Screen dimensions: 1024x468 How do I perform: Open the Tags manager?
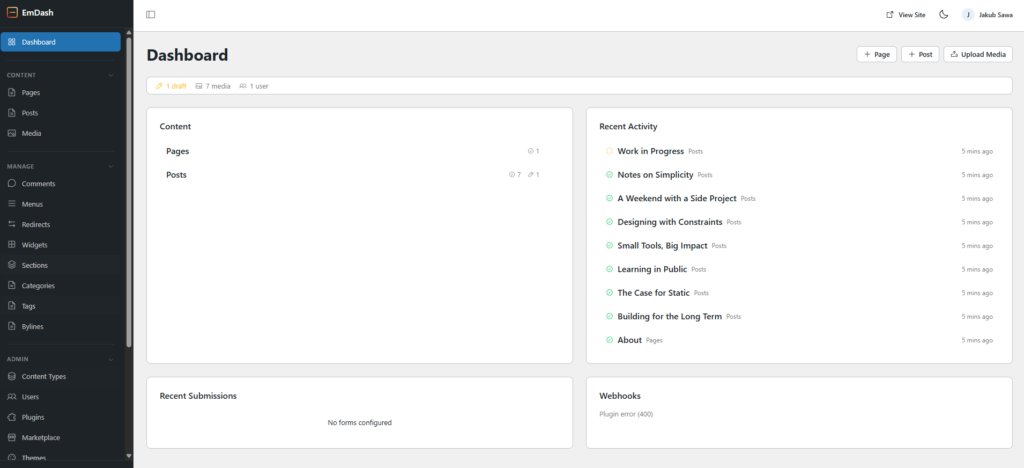coord(30,306)
